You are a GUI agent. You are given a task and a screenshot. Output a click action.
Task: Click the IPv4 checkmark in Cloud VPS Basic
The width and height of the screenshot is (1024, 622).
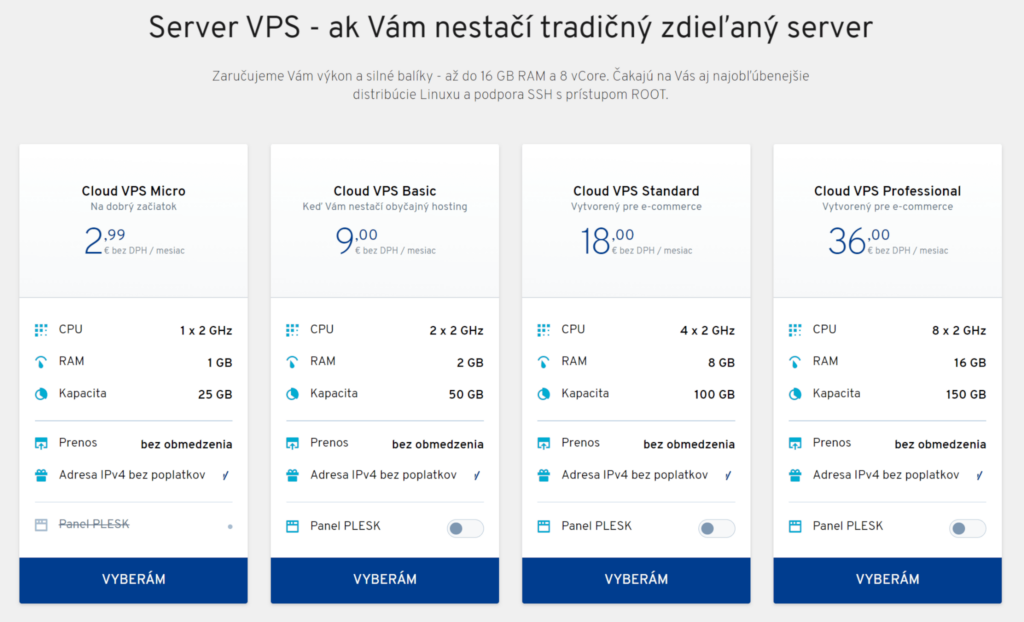pos(477,476)
